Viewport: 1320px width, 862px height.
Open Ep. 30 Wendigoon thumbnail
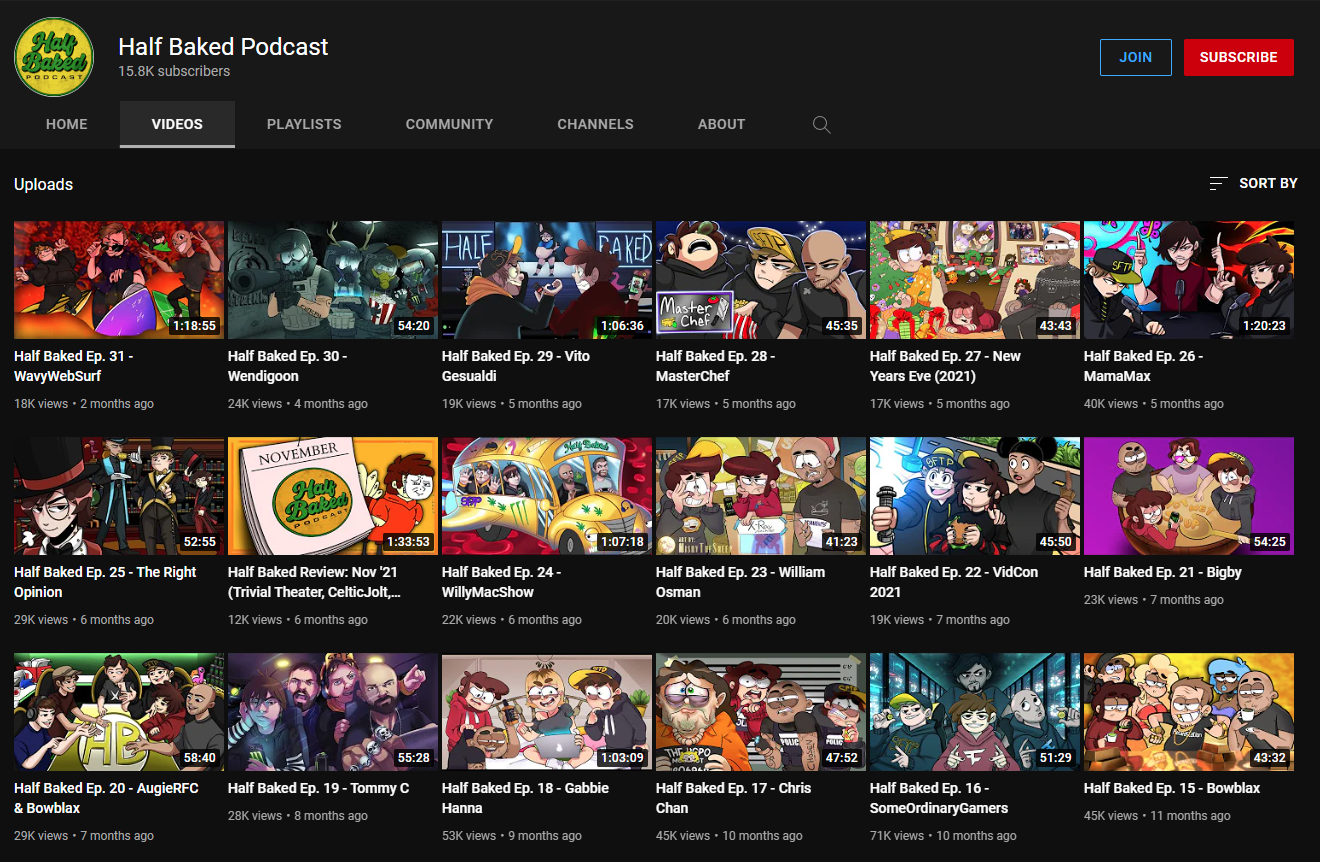click(x=333, y=280)
